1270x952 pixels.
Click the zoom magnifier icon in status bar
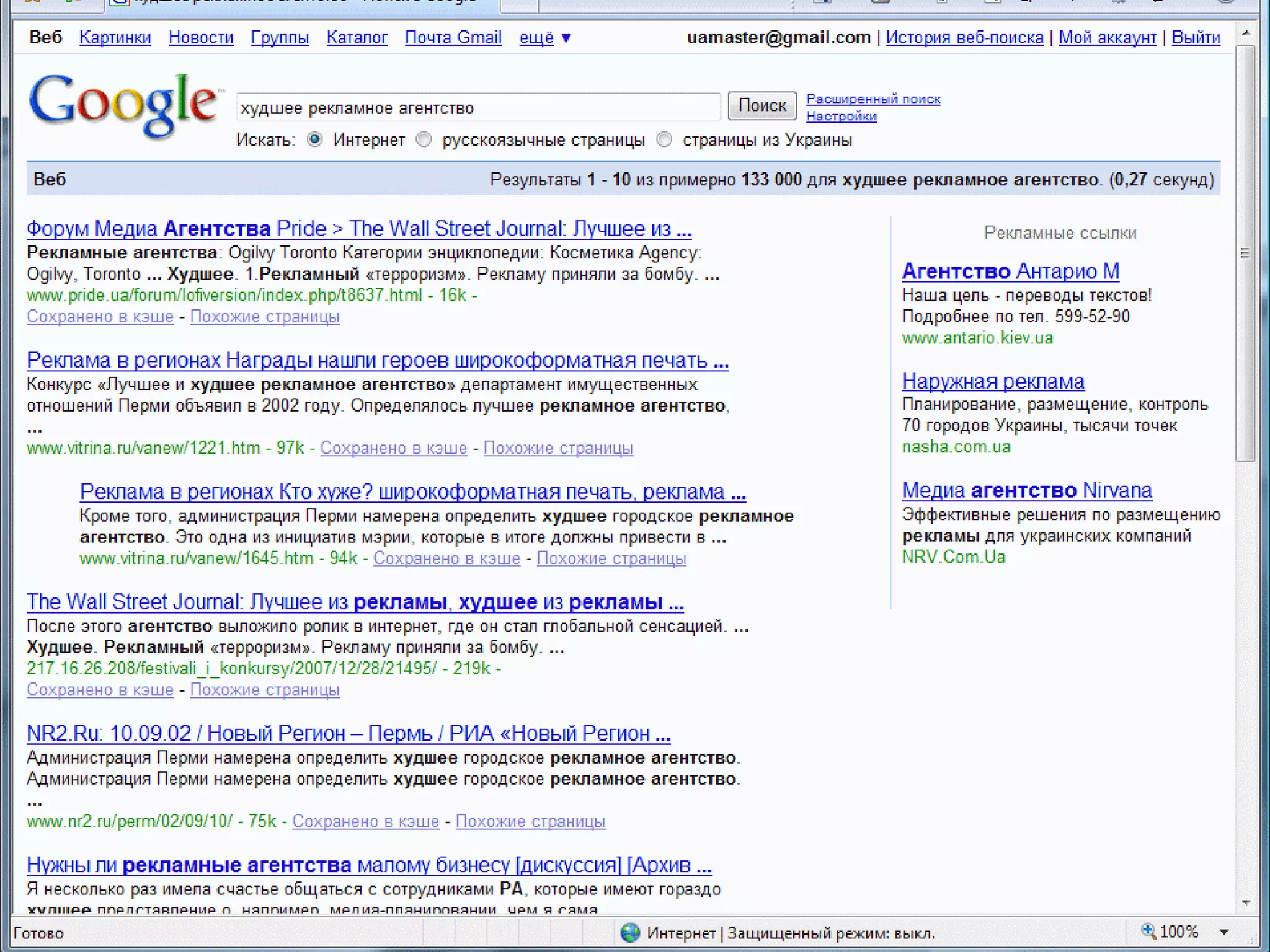point(1148,931)
